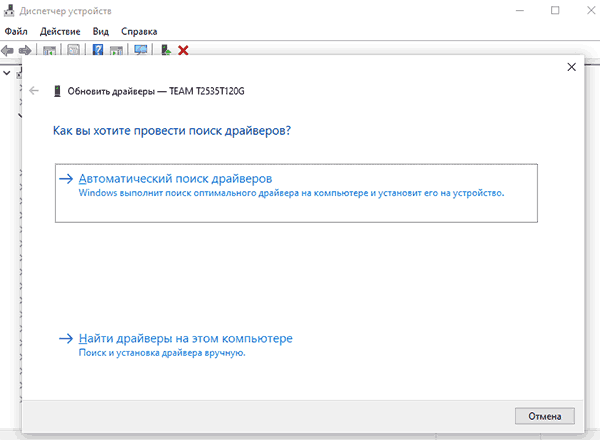Open the Действие menu

tap(60, 31)
